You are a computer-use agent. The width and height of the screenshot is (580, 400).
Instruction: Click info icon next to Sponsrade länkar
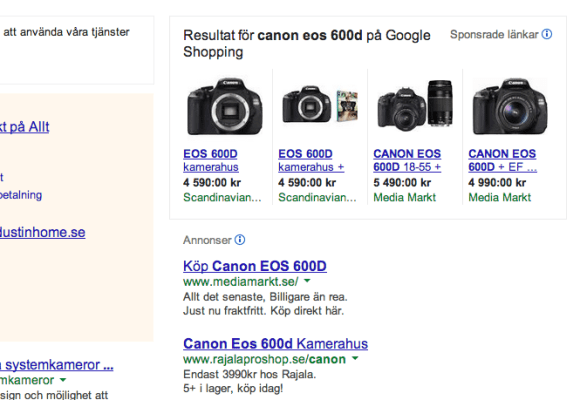click(x=547, y=34)
